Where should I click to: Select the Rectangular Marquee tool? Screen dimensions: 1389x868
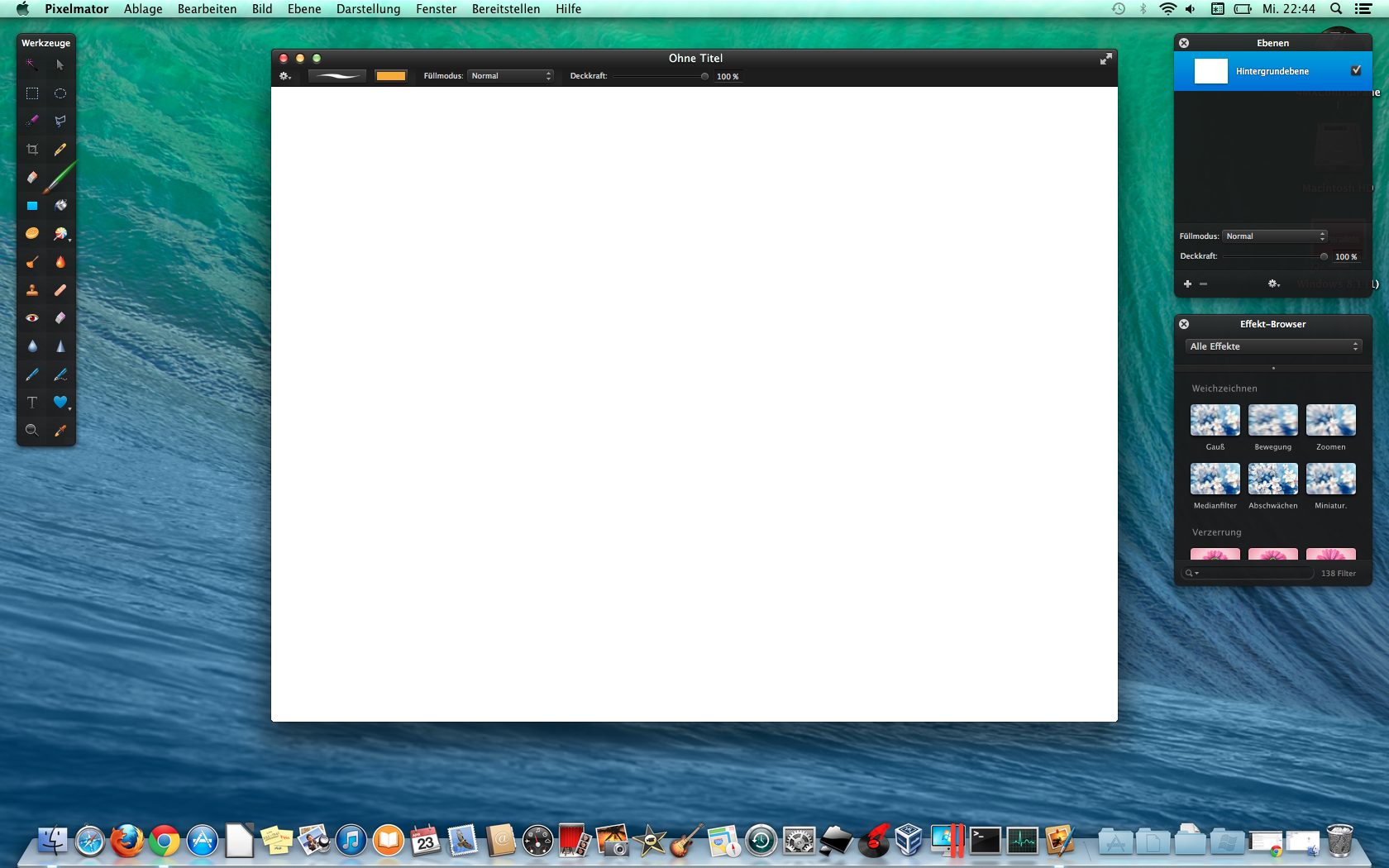click(32, 93)
